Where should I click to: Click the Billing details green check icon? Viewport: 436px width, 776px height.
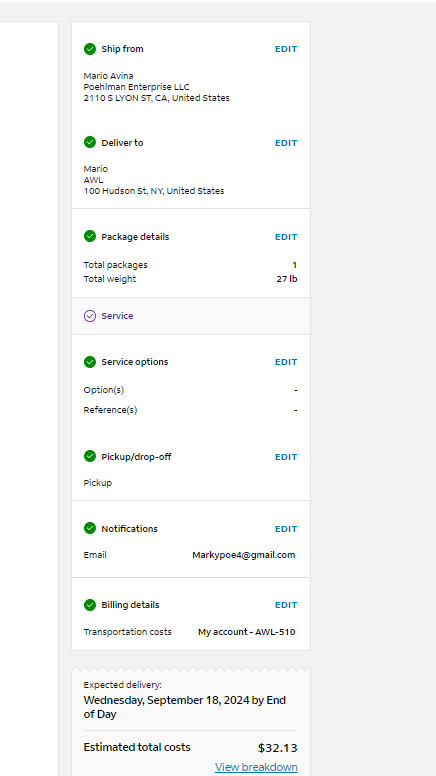[x=90, y=605]
